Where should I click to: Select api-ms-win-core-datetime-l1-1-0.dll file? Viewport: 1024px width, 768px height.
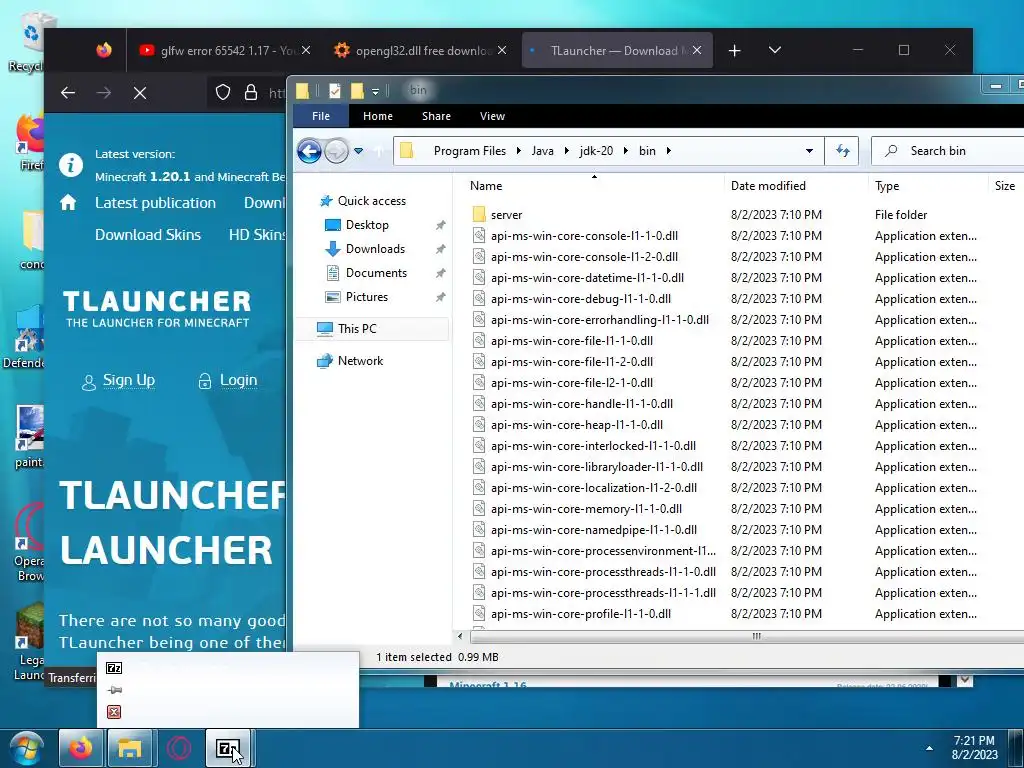click(587, 278)
